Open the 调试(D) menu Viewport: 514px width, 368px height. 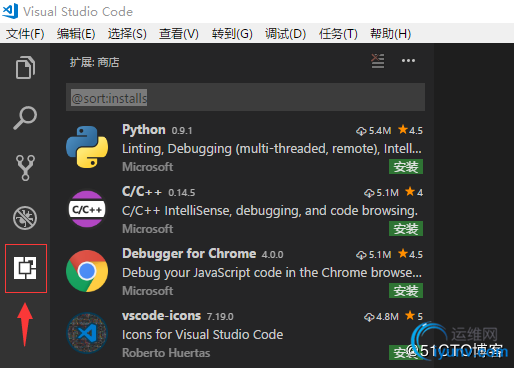pyautogui.click(x=285, y=34)
